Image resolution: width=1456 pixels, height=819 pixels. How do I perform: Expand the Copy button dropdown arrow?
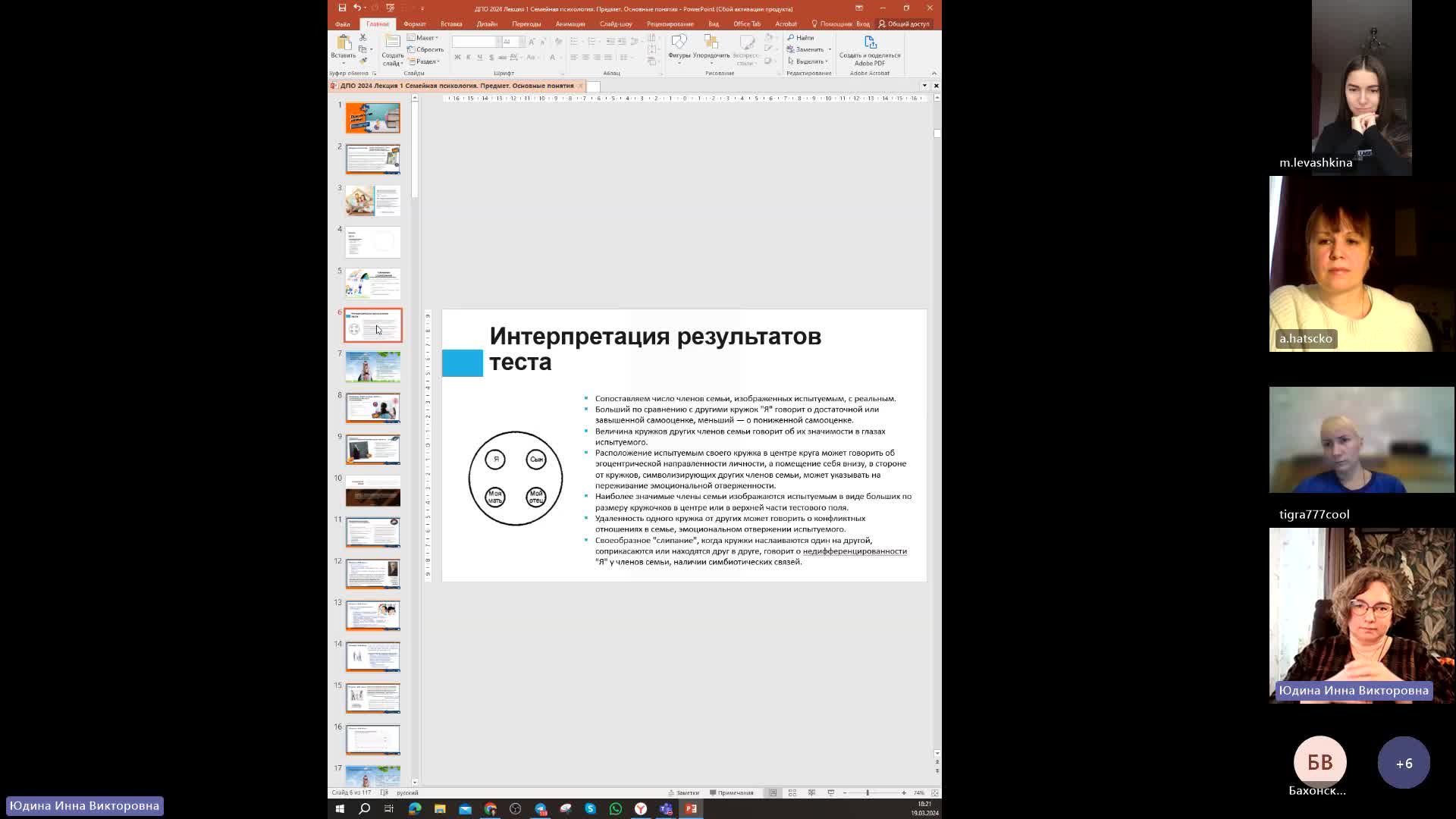(371, 49)
